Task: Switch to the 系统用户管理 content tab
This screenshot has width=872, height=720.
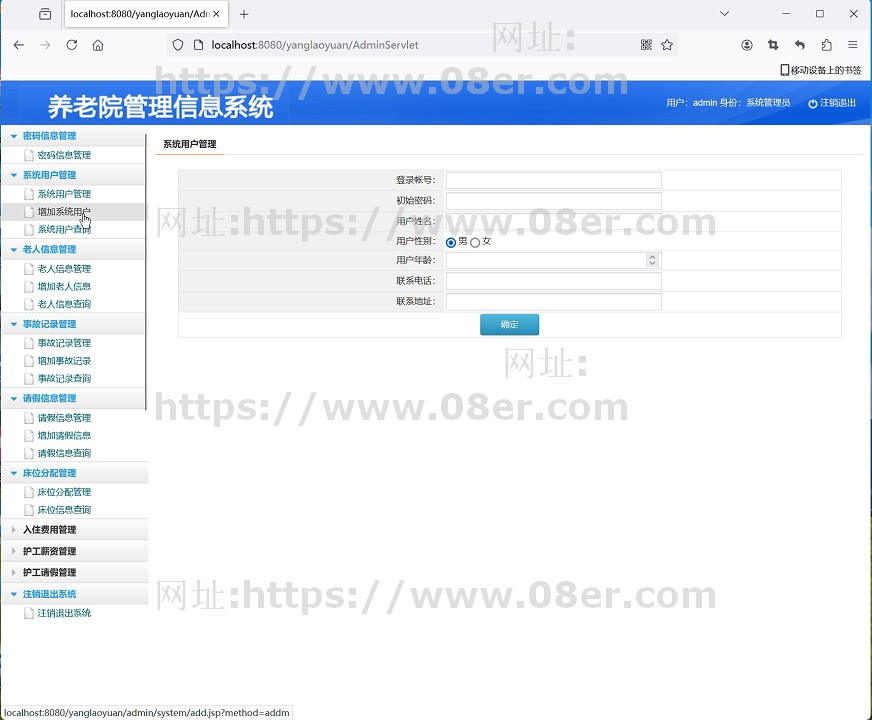Action: click(190, 145)
